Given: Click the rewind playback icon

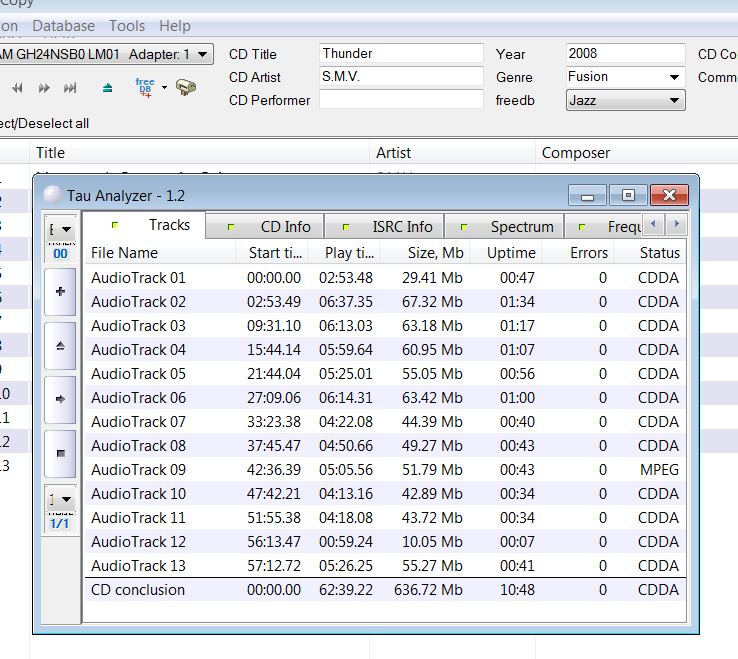Looking at the screenshot, I should click(17, 88).
